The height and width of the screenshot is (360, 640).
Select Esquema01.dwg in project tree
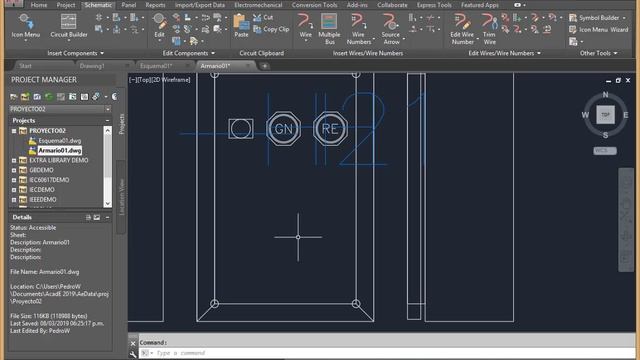pyautogui.click(x=60, y=141)
